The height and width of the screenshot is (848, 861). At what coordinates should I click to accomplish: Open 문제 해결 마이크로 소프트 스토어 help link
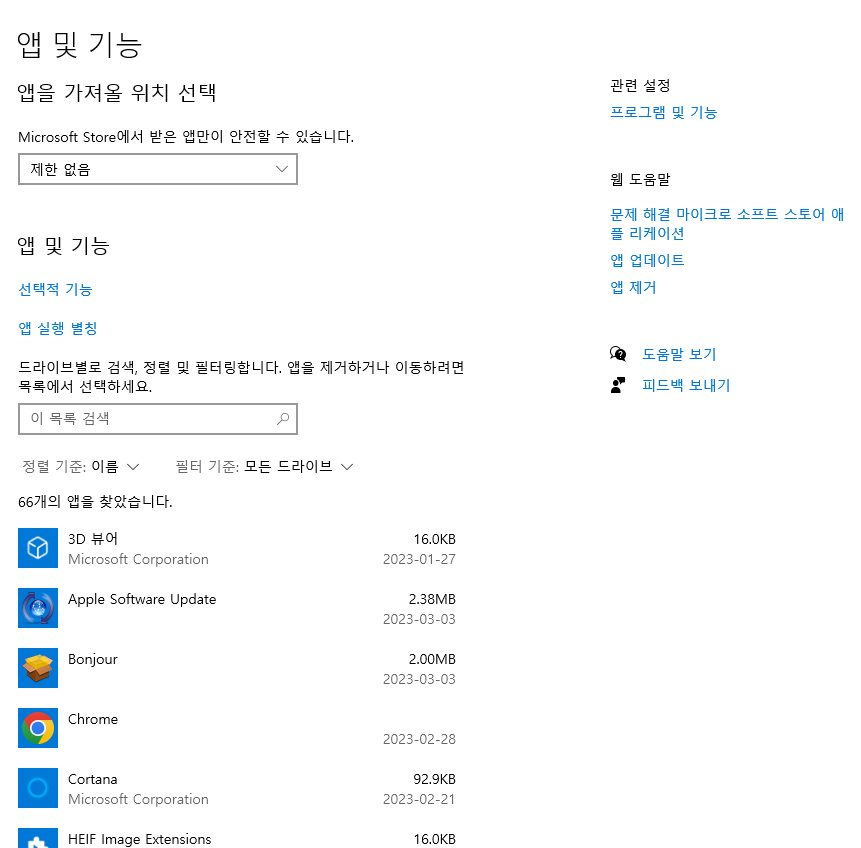(x=727, y=224)
